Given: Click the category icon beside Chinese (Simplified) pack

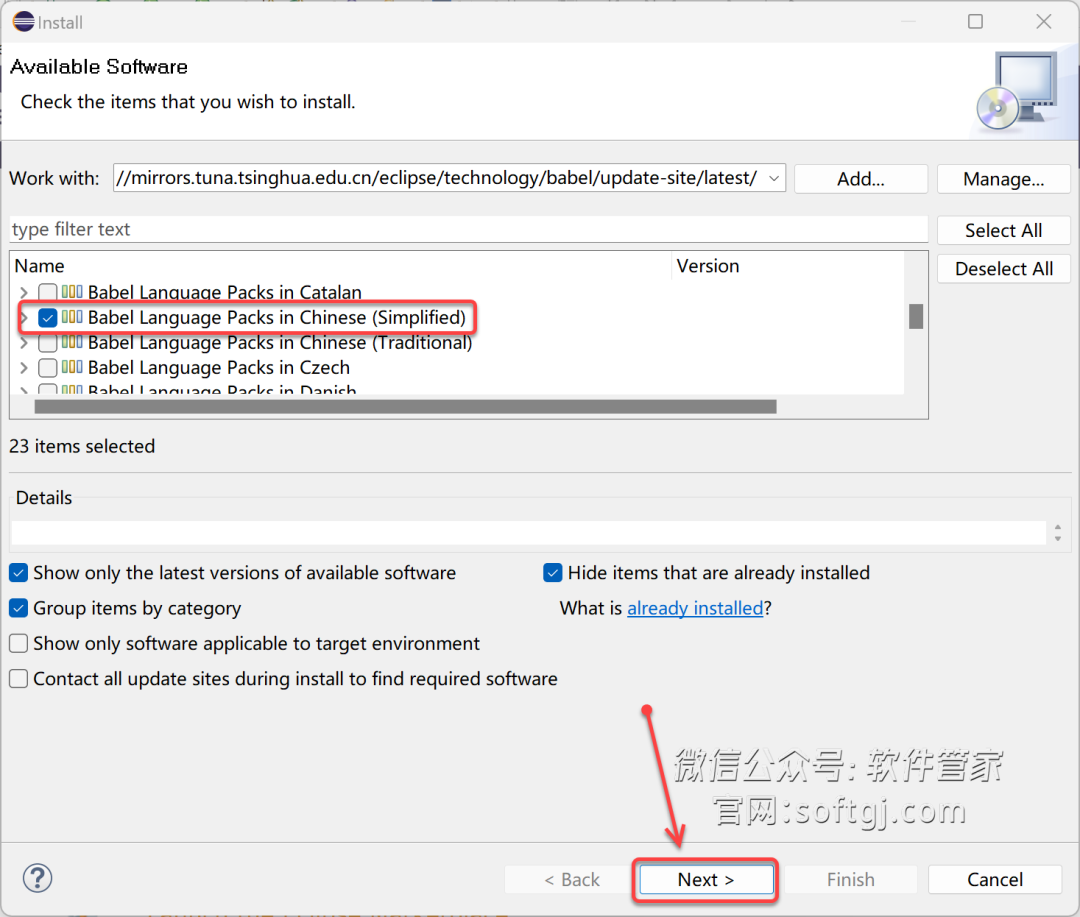Looking at the screenshot, I should tap(72, 317).
